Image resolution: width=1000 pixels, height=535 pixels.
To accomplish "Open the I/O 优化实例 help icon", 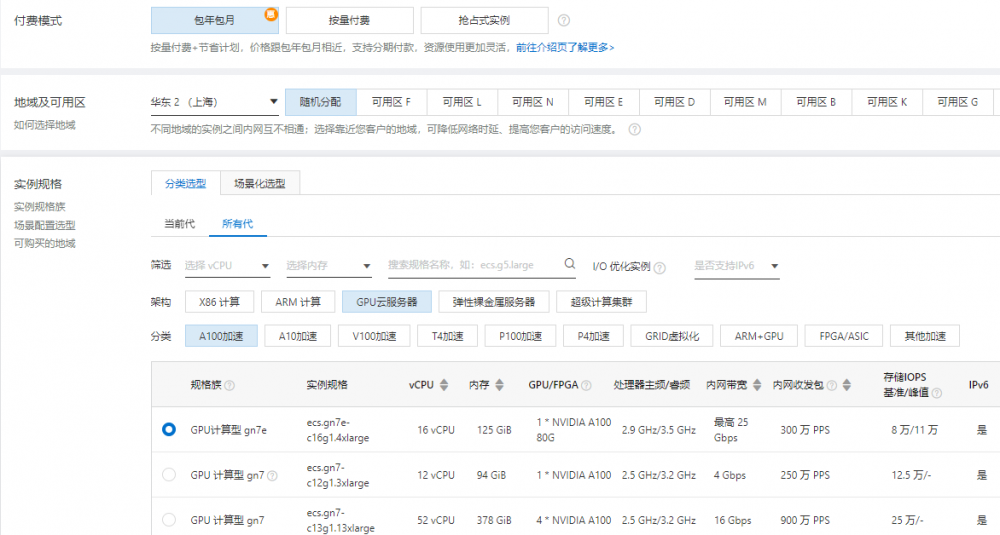I will (x=660, y=268).
